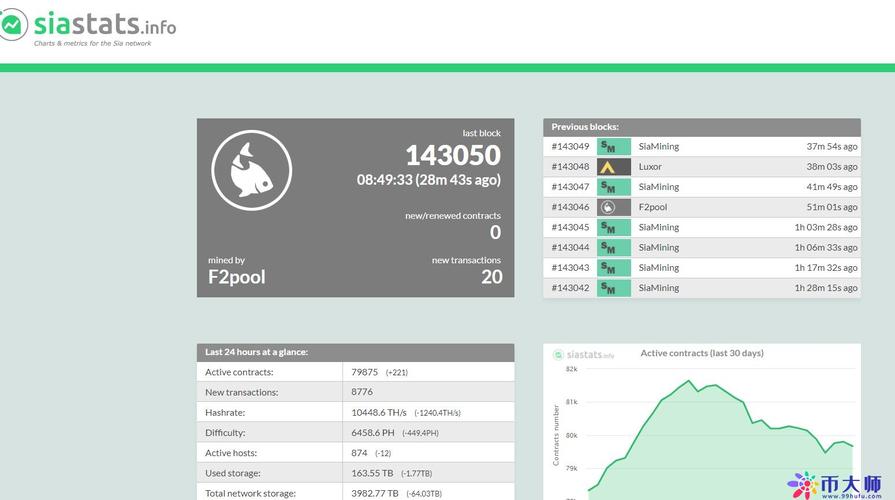Click the Hashrate value 10448.6 TH/s
The width and height of the screenshot is (895, 500).
tap(378, 413)
